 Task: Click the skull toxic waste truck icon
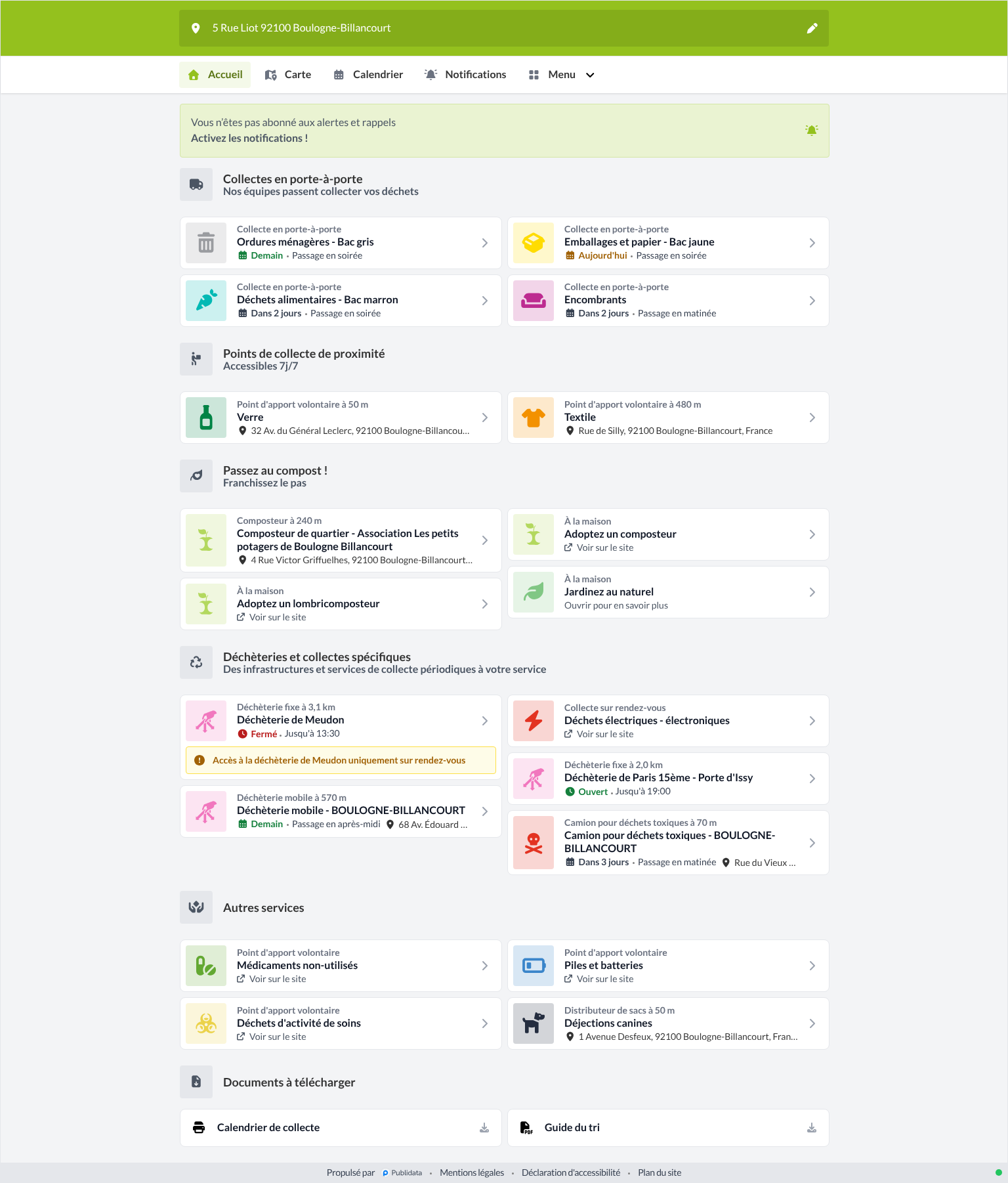[534, 843]
